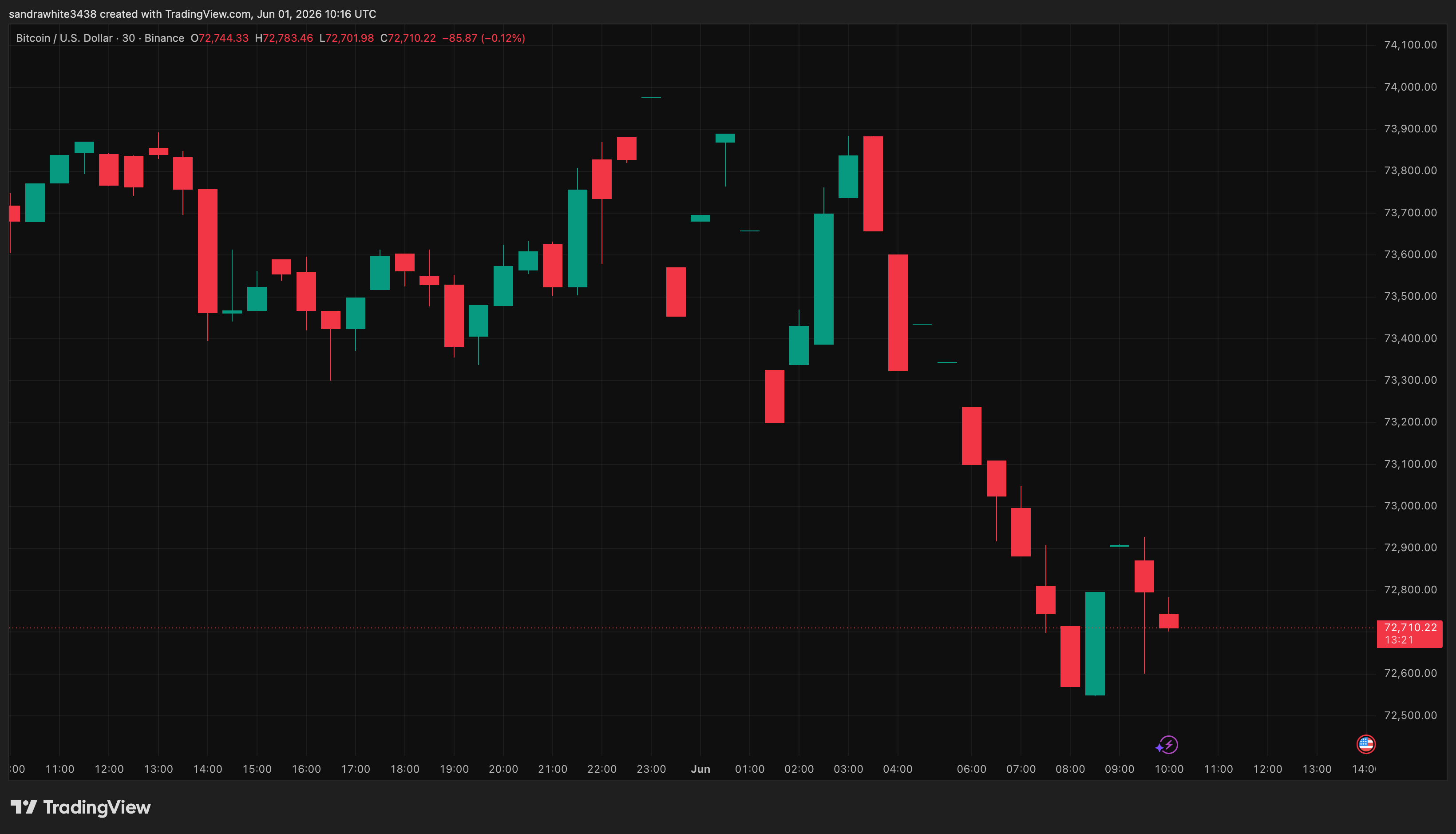Click the Jun date label on time axis

(700, 769)
